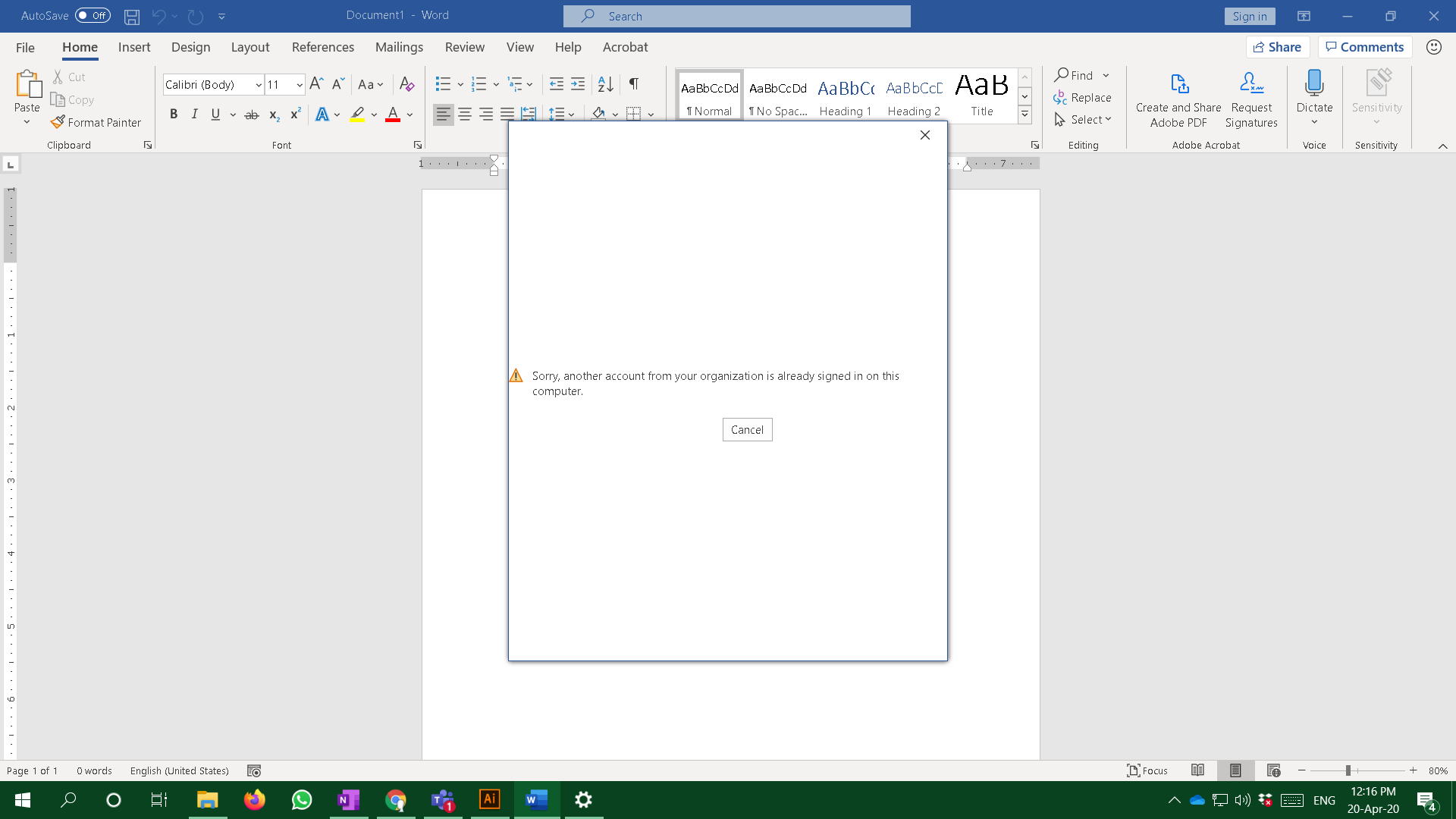Switch to the Insert tab
This screenshot has width=1456, height=819.
point(134,47)
